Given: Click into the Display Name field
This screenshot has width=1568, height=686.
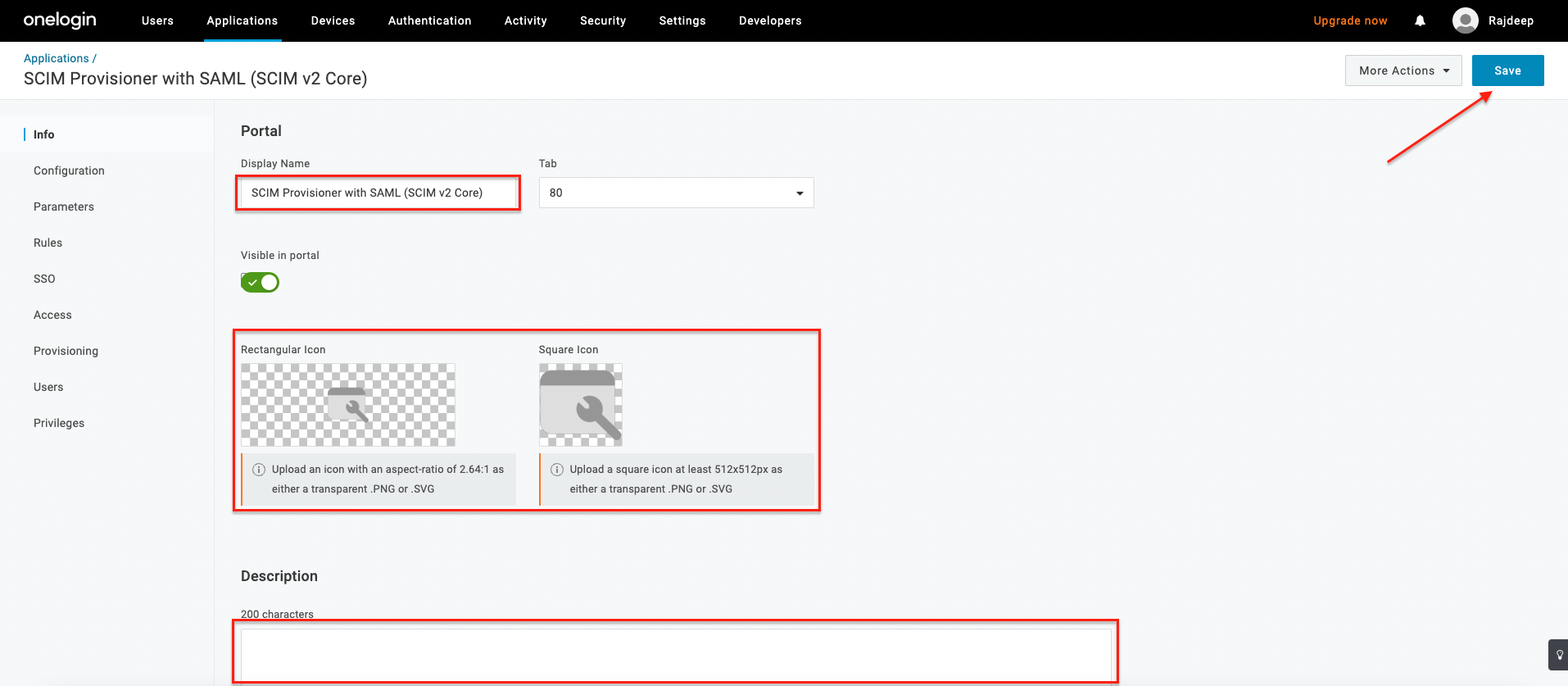Looking at the screenshot, I should 378,193.
